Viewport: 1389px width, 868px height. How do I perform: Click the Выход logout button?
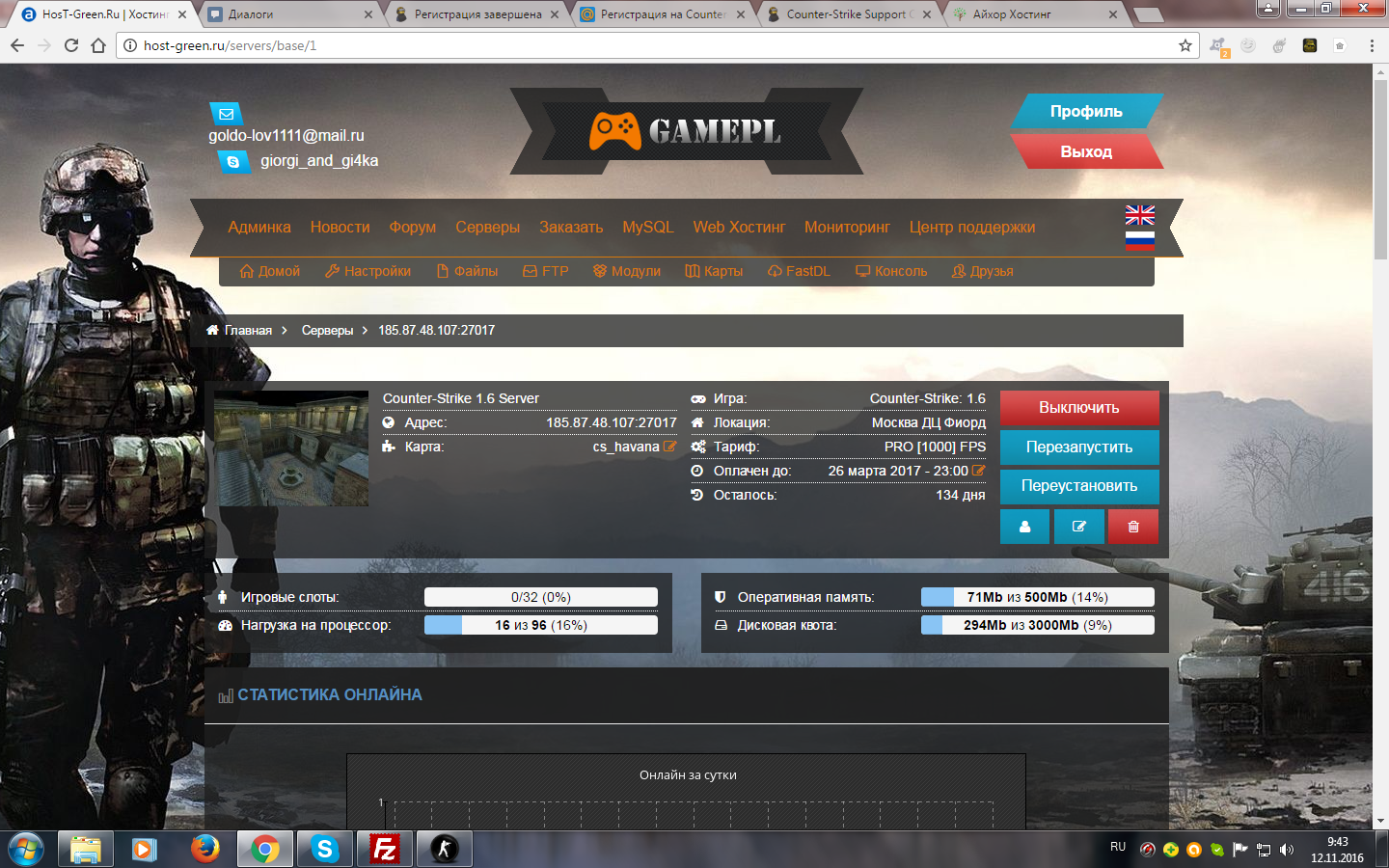pos(1086,152)
